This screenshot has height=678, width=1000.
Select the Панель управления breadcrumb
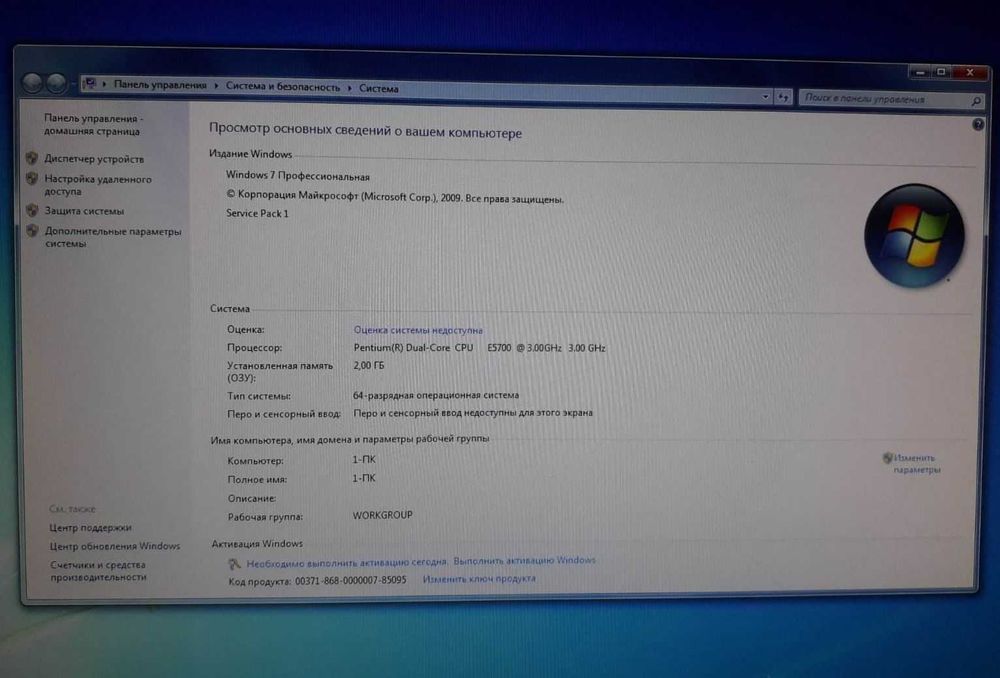(x=160, y=85)
